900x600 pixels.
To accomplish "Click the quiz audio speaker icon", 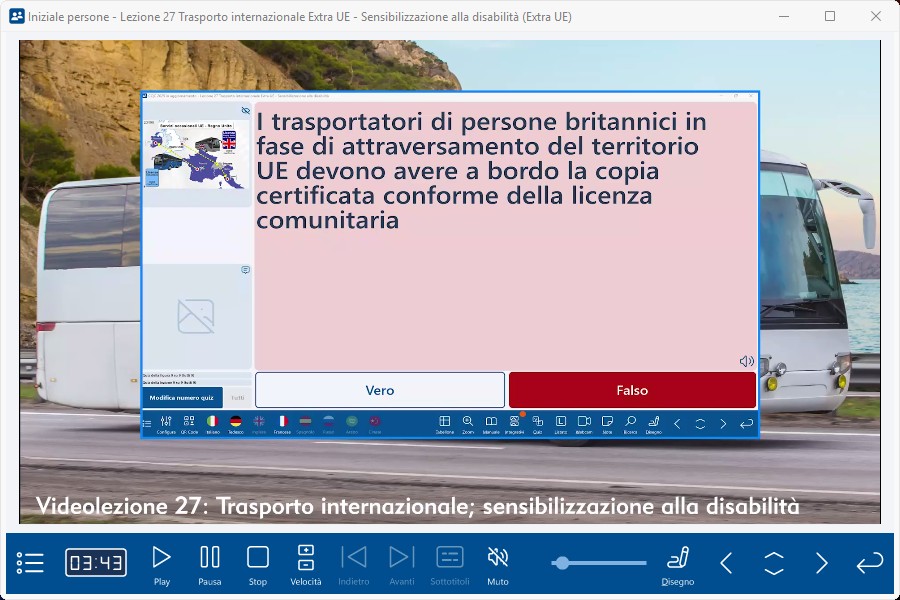I will (x=746, y=361).
